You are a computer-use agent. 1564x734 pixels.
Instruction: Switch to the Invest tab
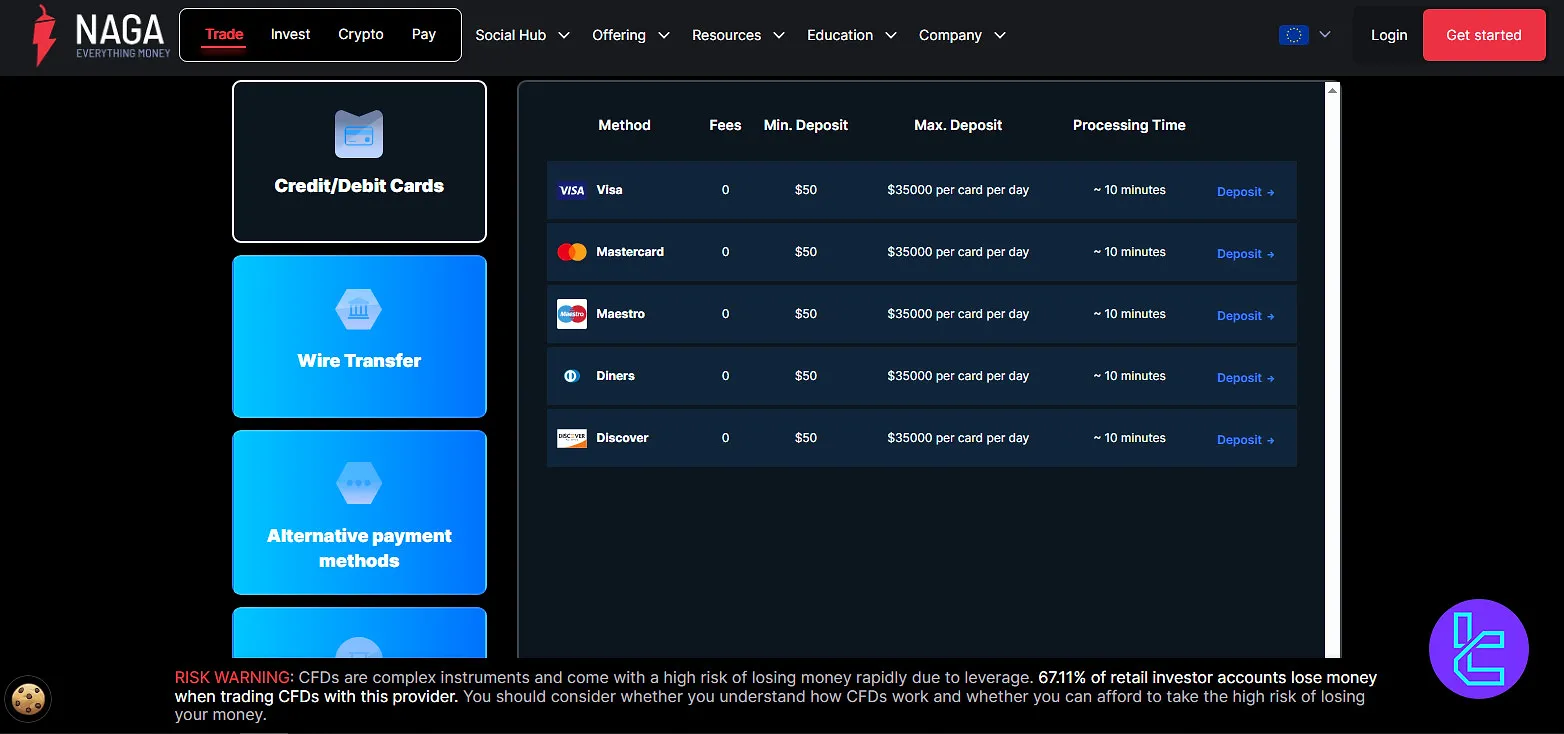coord(290,34)
